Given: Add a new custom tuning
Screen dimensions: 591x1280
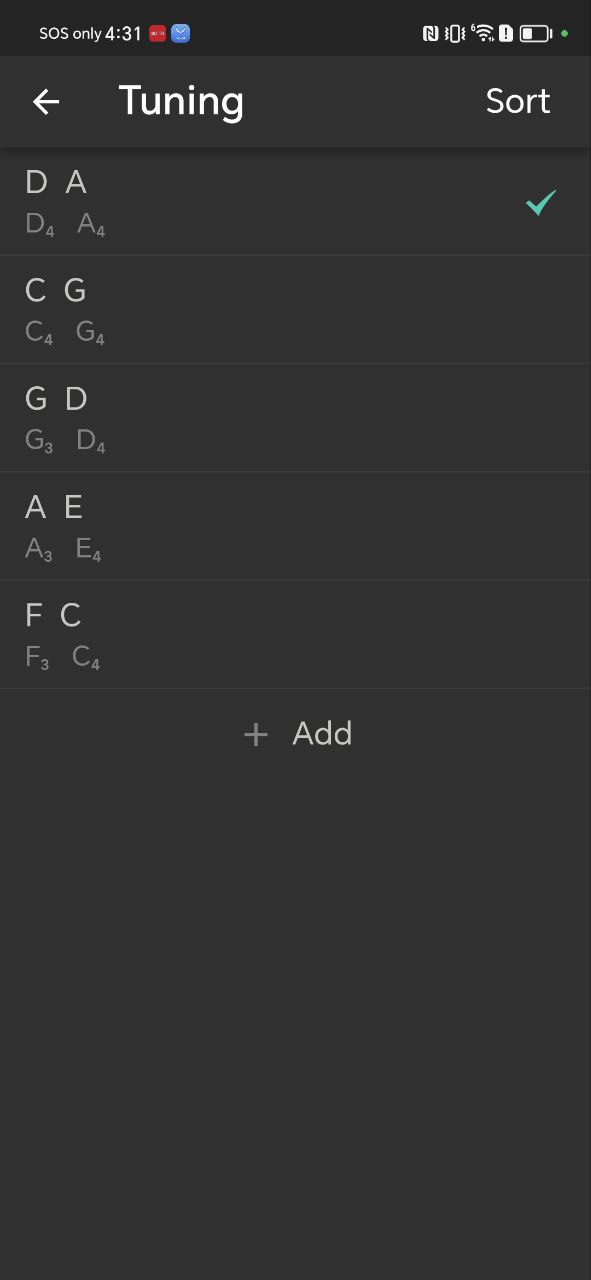Looking at the screenshot, I should coord(298,734).
